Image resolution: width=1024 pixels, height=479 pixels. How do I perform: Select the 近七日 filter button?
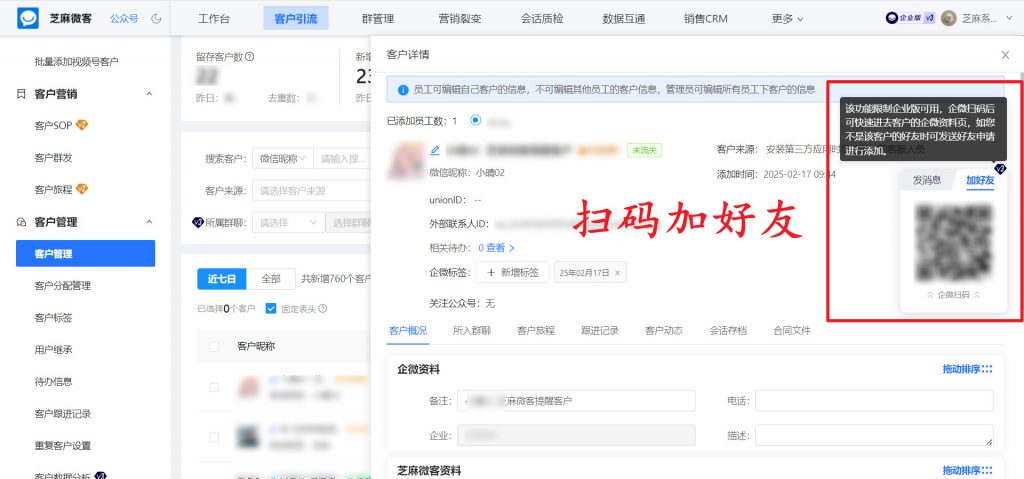221,279
